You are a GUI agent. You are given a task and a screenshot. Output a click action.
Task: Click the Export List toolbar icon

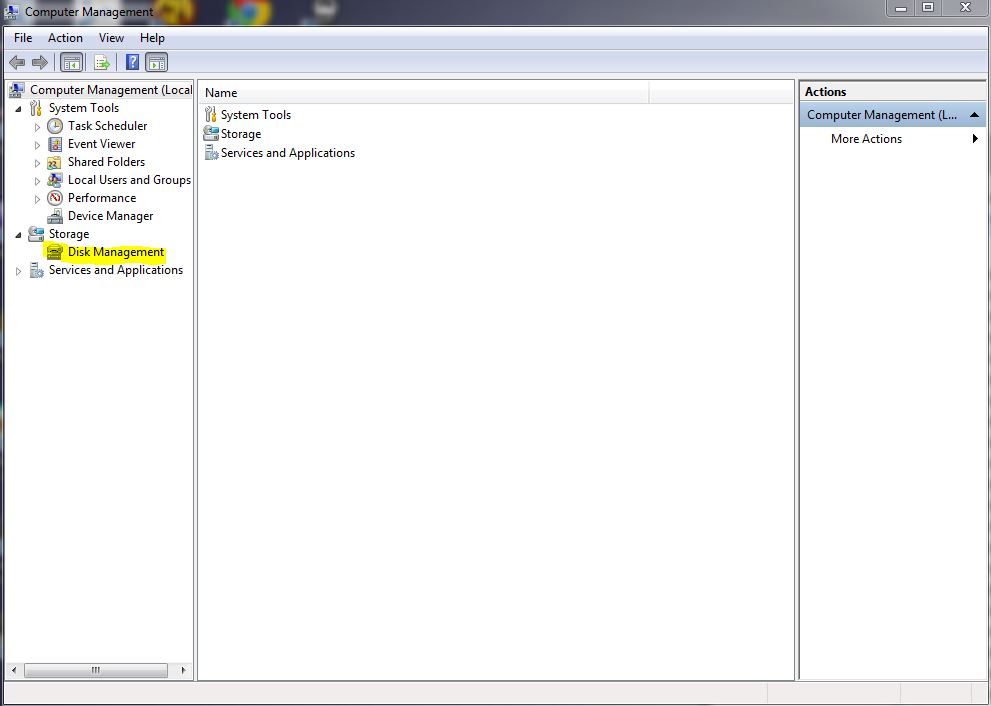pos(101,62)
